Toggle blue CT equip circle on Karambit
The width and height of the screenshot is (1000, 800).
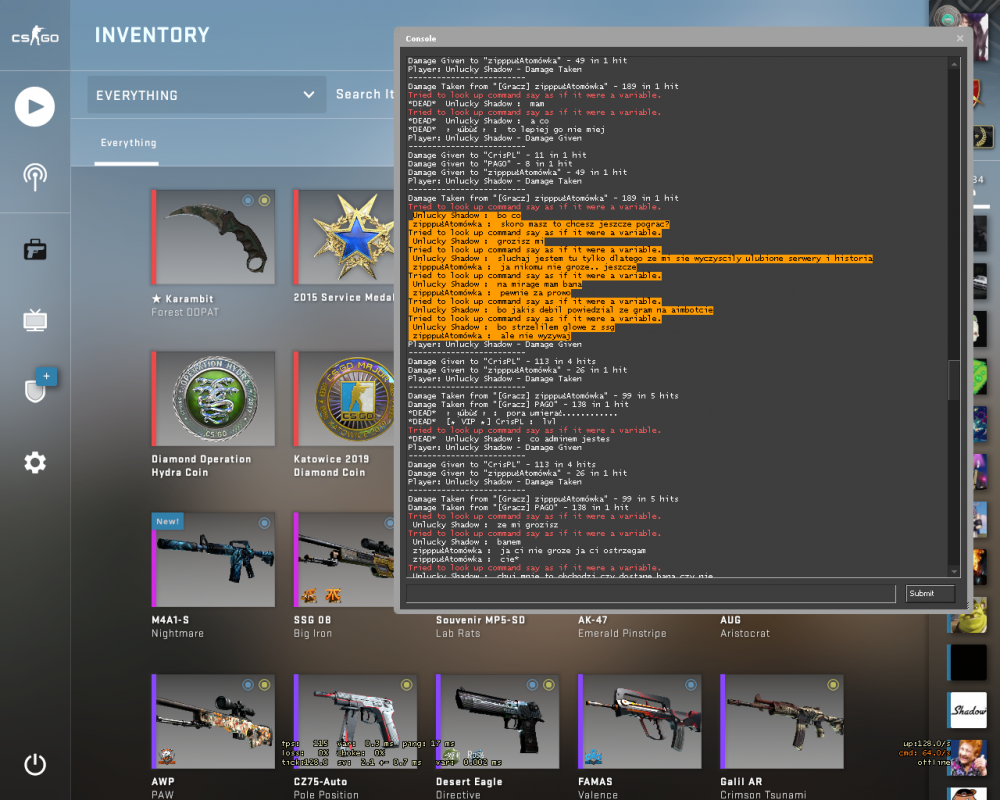point(248,200)
